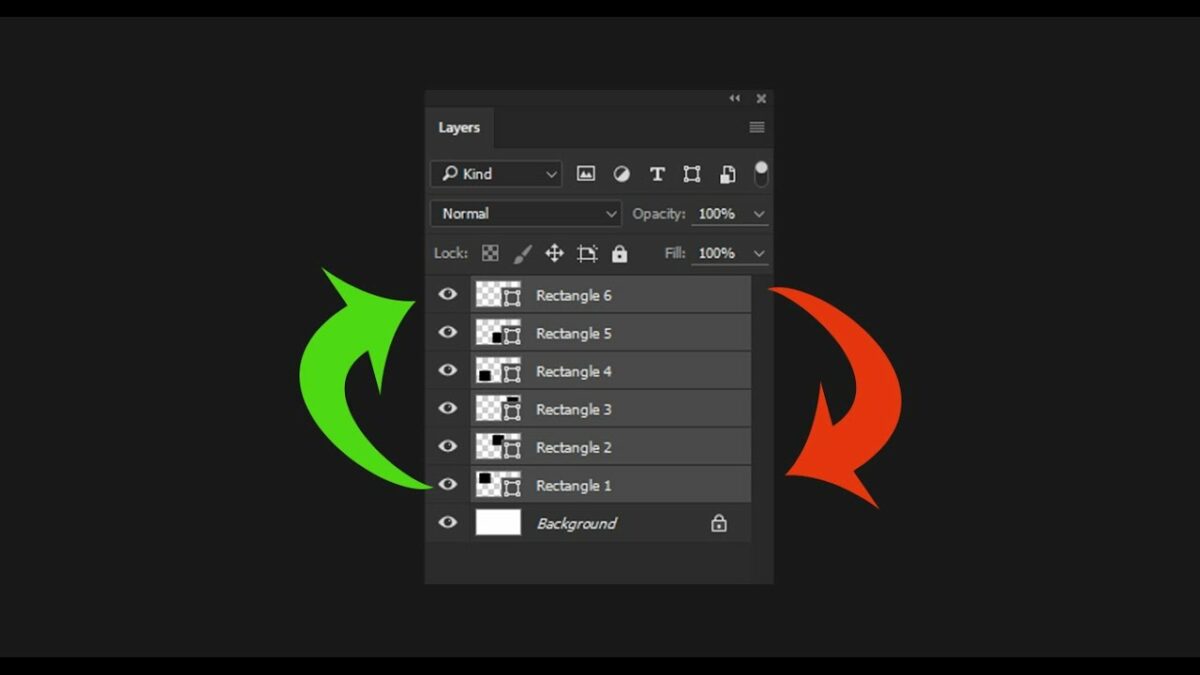
Task: Select the Layers tab
Action: pos(459,128)
